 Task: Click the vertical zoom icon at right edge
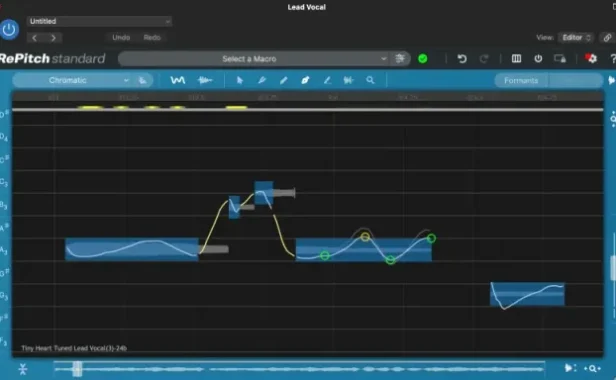coord(613,119)
